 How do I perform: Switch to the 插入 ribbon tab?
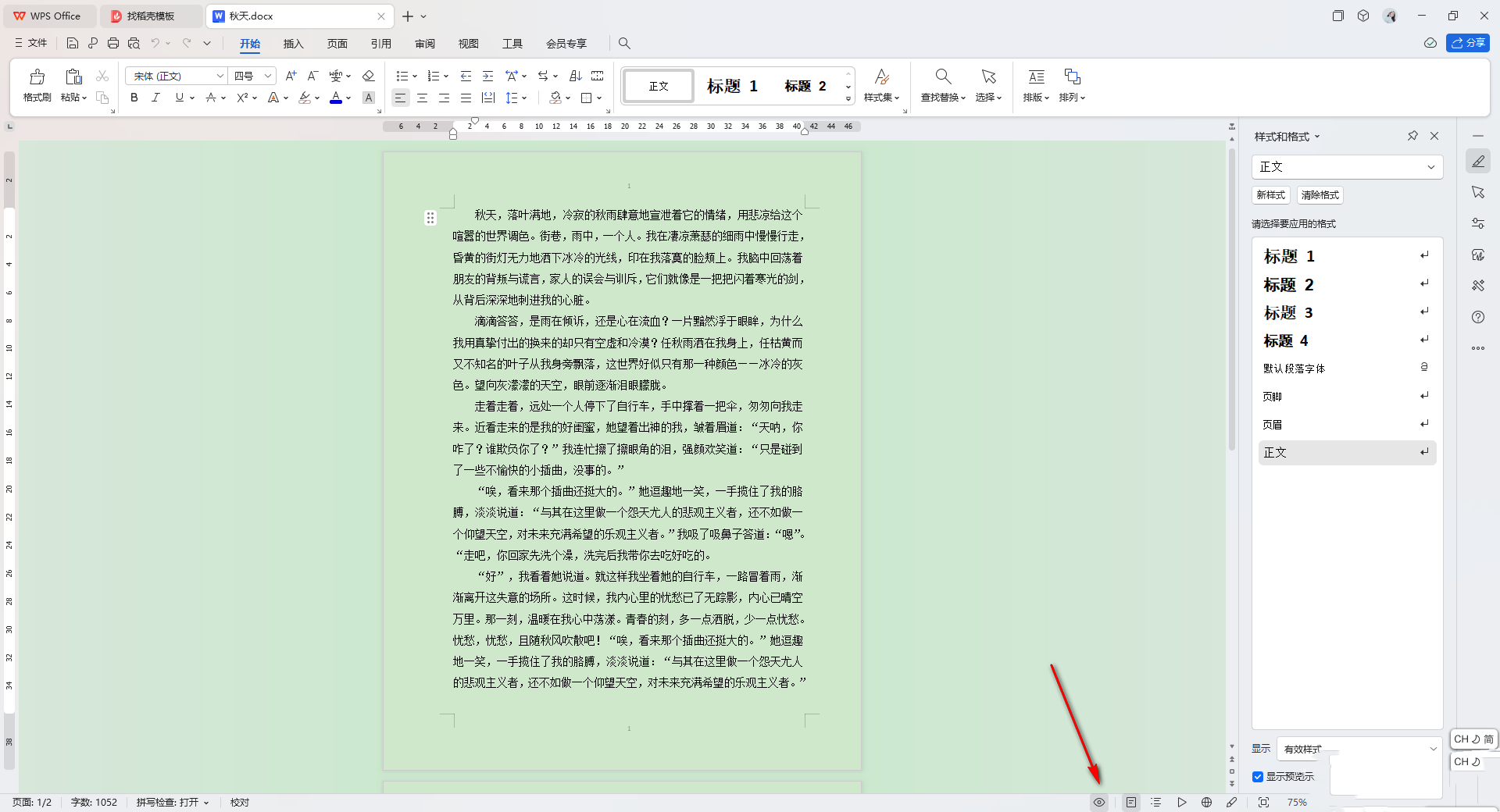[293, 44]
